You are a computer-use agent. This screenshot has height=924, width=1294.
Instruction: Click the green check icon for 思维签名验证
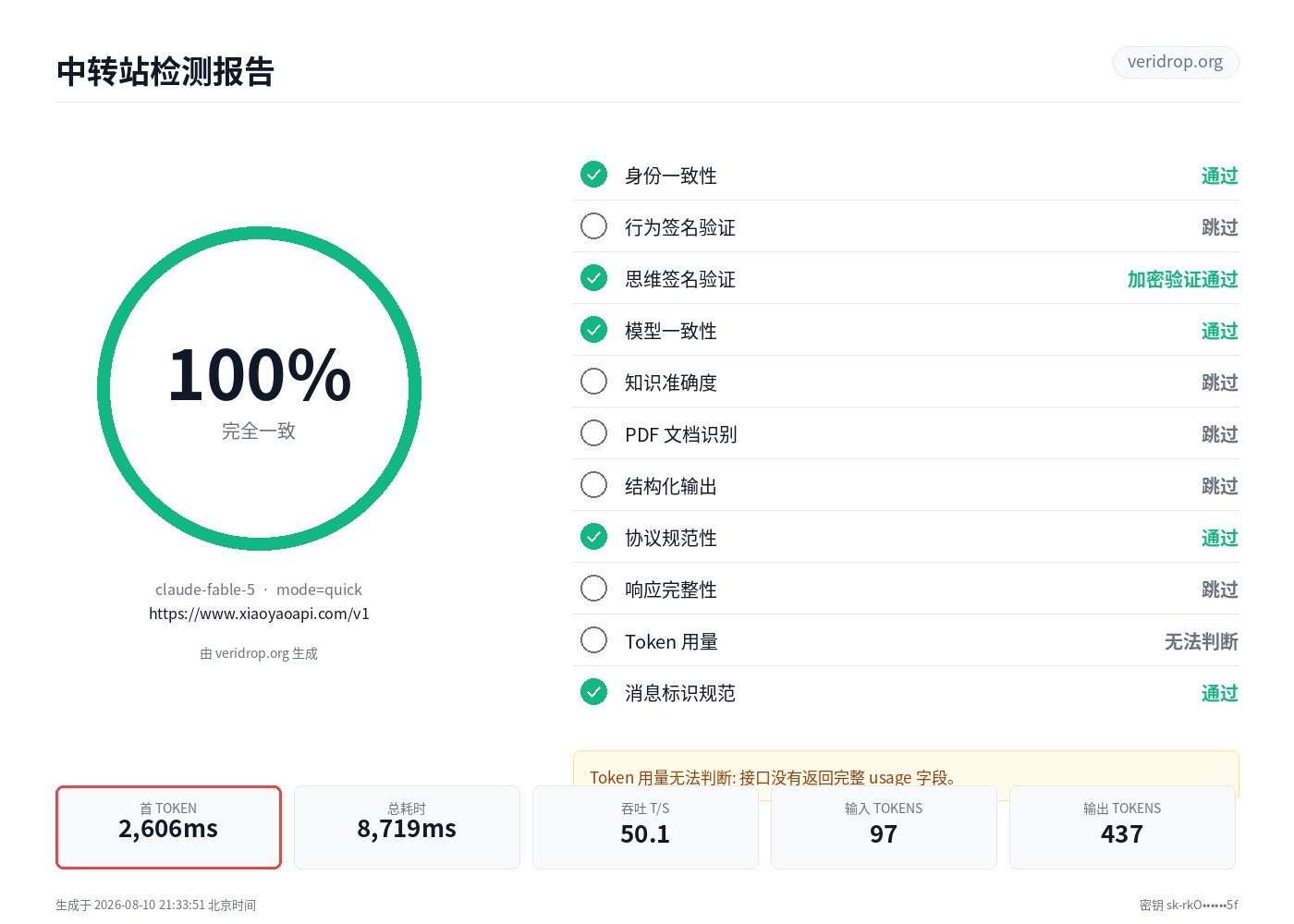tap(593, 278)
